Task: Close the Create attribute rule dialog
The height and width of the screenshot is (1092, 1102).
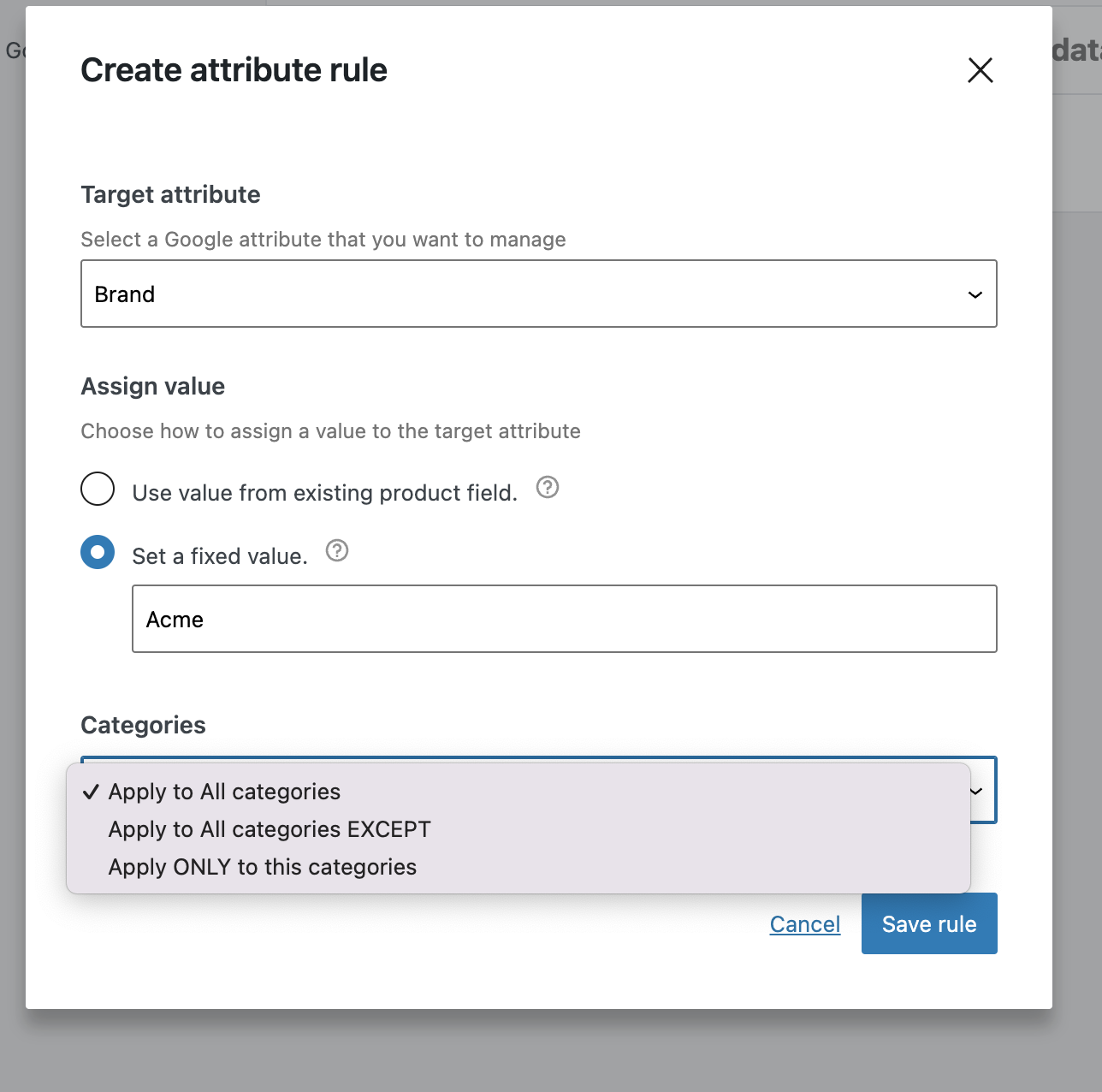Action: (979, 70)
